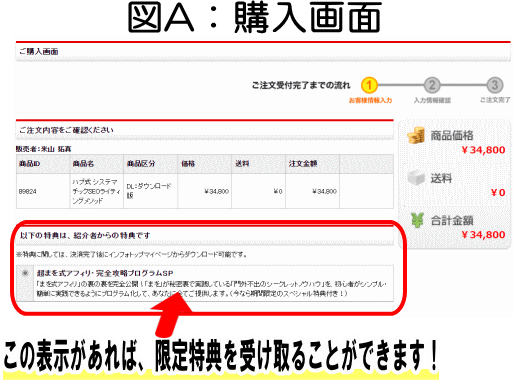Click the step 1 circle in order flow
Image resolution: width=513 pixels, height=380 pixels.
click(369, 85)
